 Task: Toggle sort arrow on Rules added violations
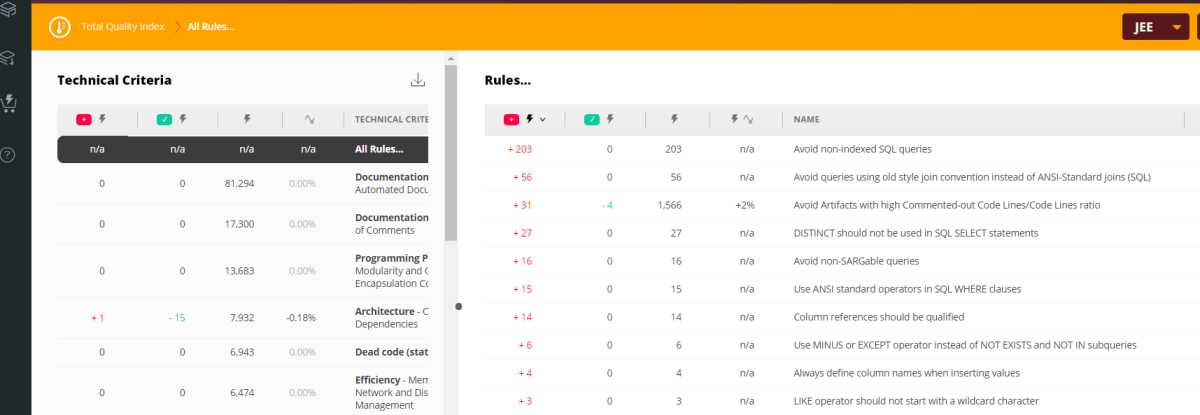(x=543, y=119)
